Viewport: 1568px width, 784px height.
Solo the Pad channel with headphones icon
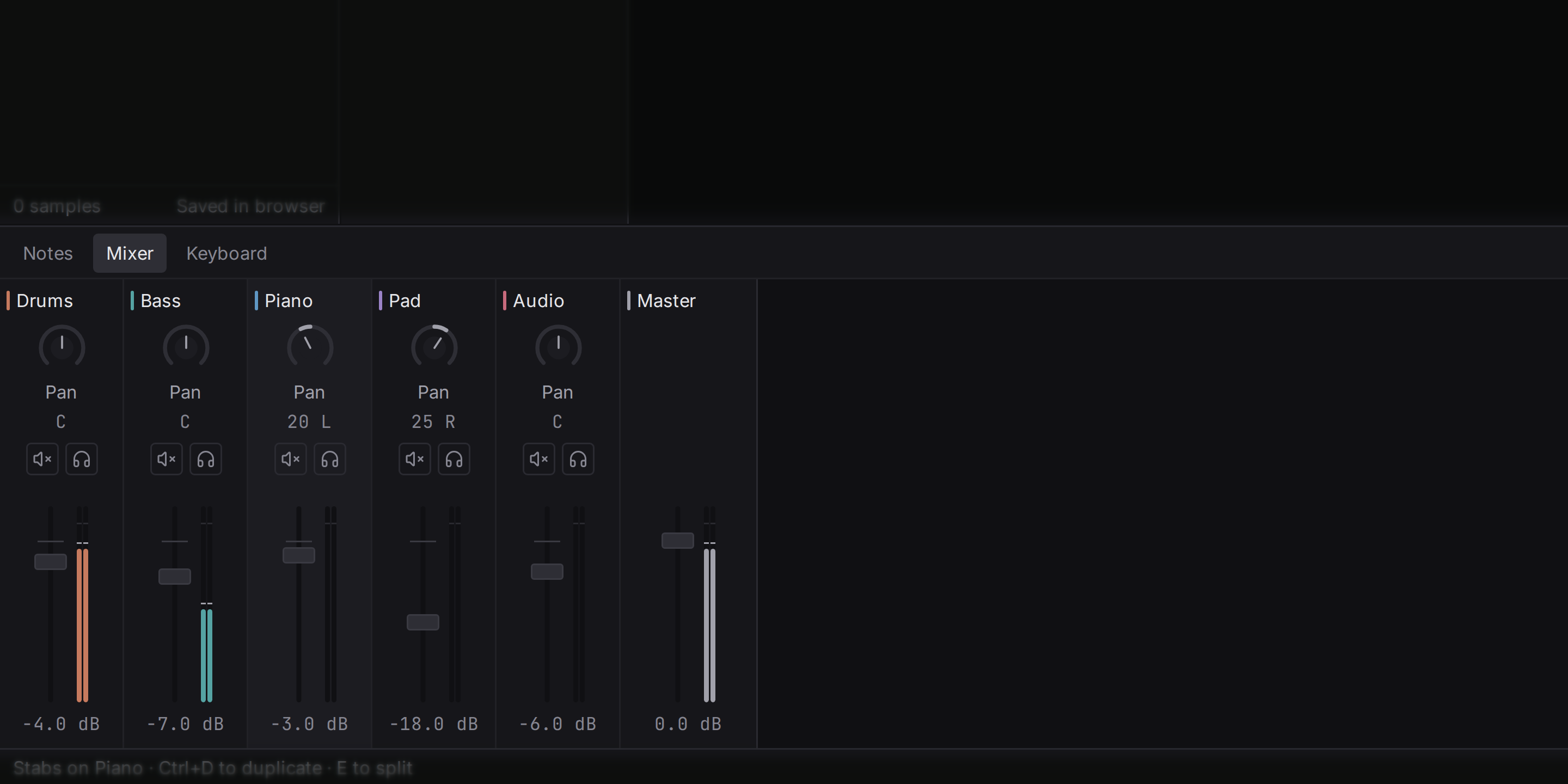[x=454, y=459]
